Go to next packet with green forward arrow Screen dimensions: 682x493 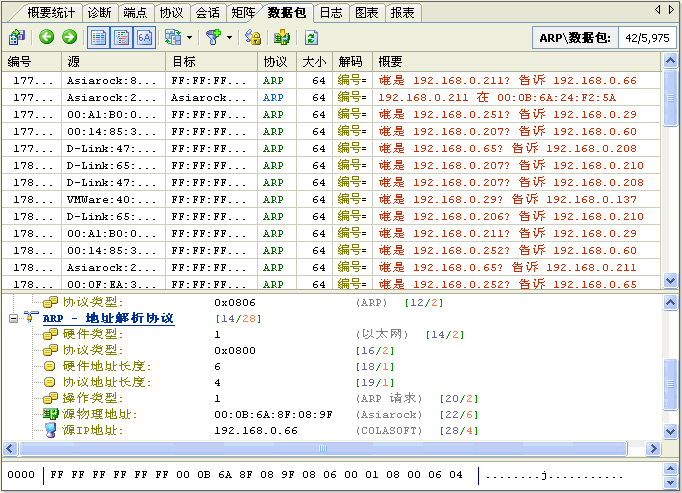pos(69,38)
